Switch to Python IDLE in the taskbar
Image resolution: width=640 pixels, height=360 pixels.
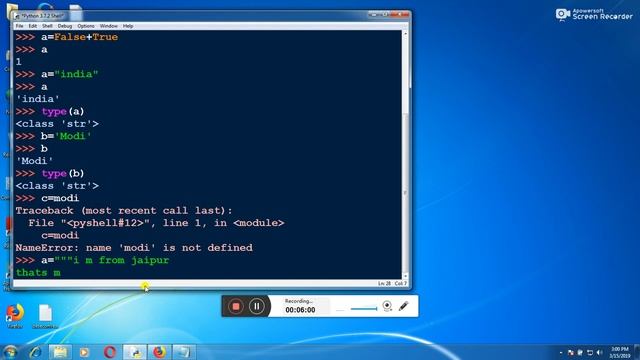click(x=135, y=352)
